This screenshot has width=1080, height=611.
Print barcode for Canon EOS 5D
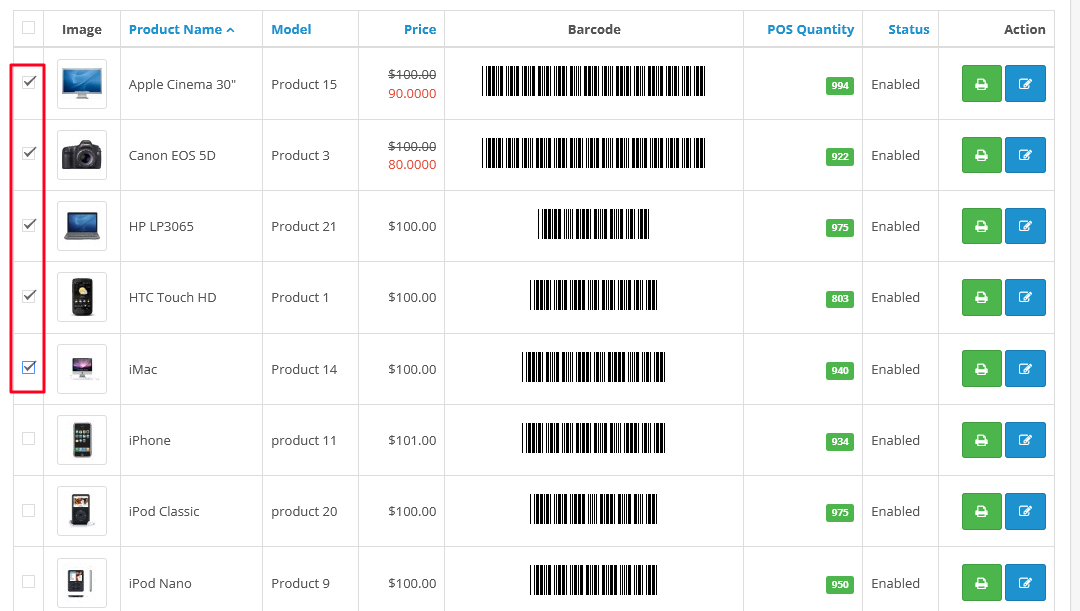click(x=982, y=155)
